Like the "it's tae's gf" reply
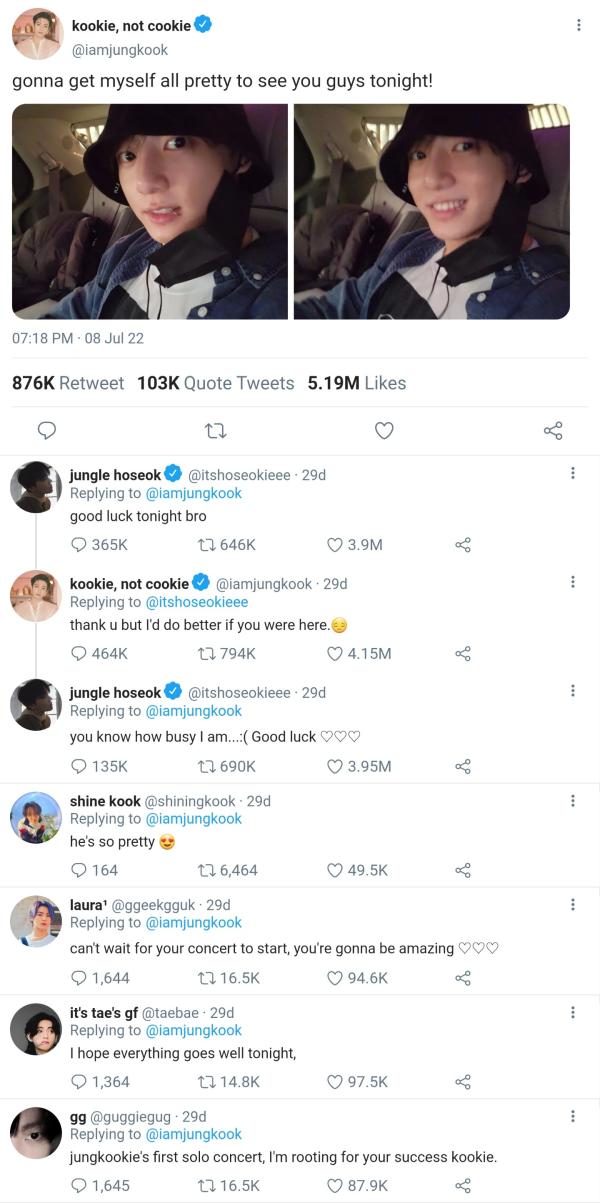Viewport: 600px width, 1203px height. coord(336,1082)
